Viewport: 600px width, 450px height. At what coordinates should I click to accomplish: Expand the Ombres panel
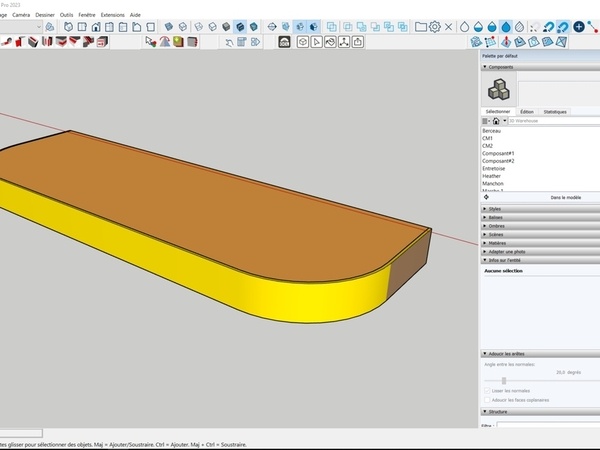tap(494, 225)
